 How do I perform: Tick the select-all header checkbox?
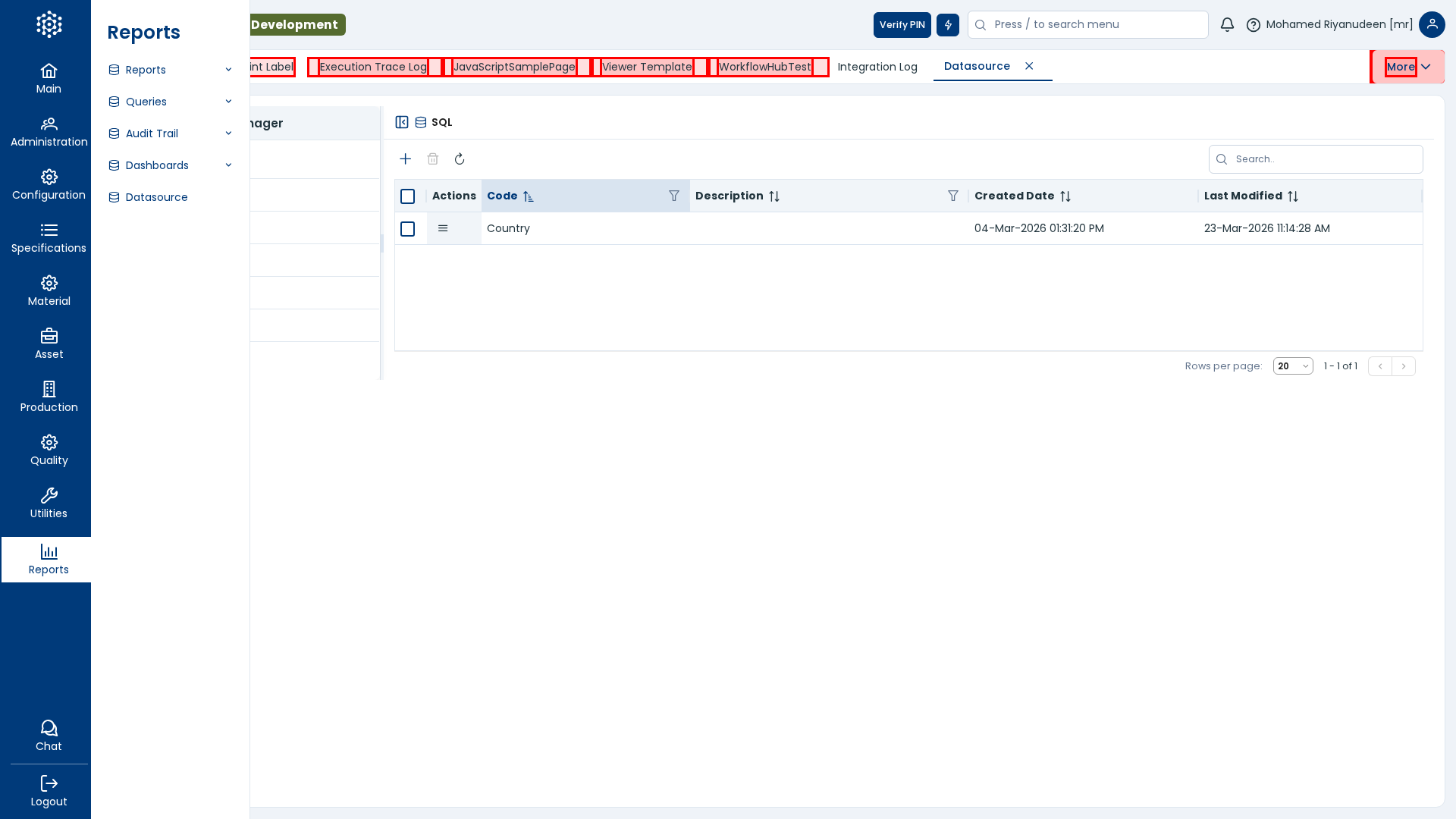coord(408,196)
